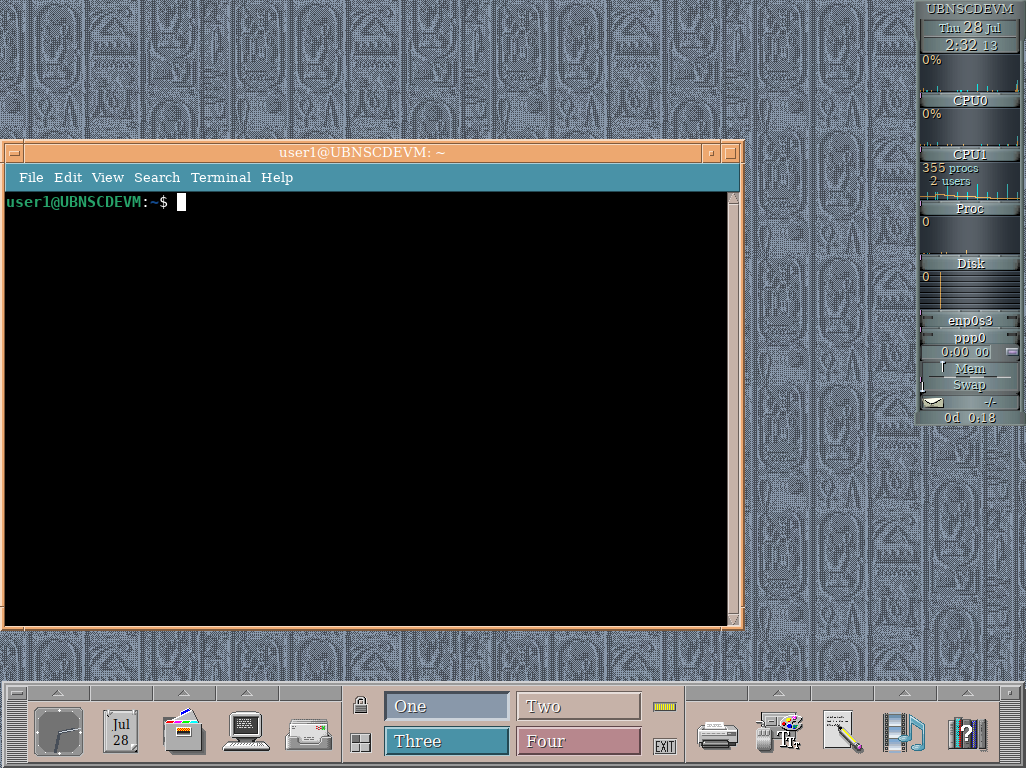Open the Help viewer books icon
Image resolution: width=1026 pixels, height=768 pixels.
966,733
